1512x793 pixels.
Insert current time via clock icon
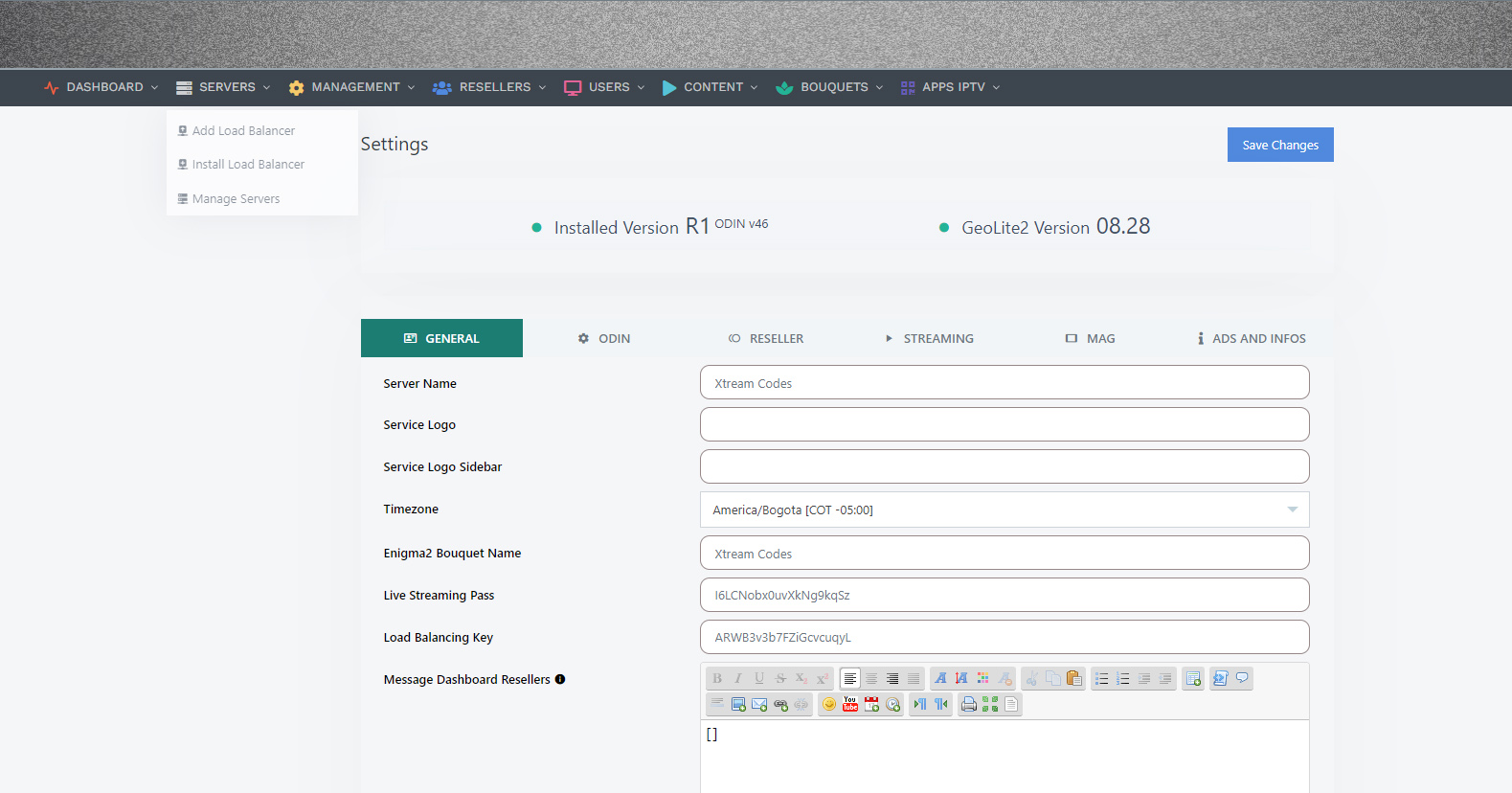click(892, 704)
